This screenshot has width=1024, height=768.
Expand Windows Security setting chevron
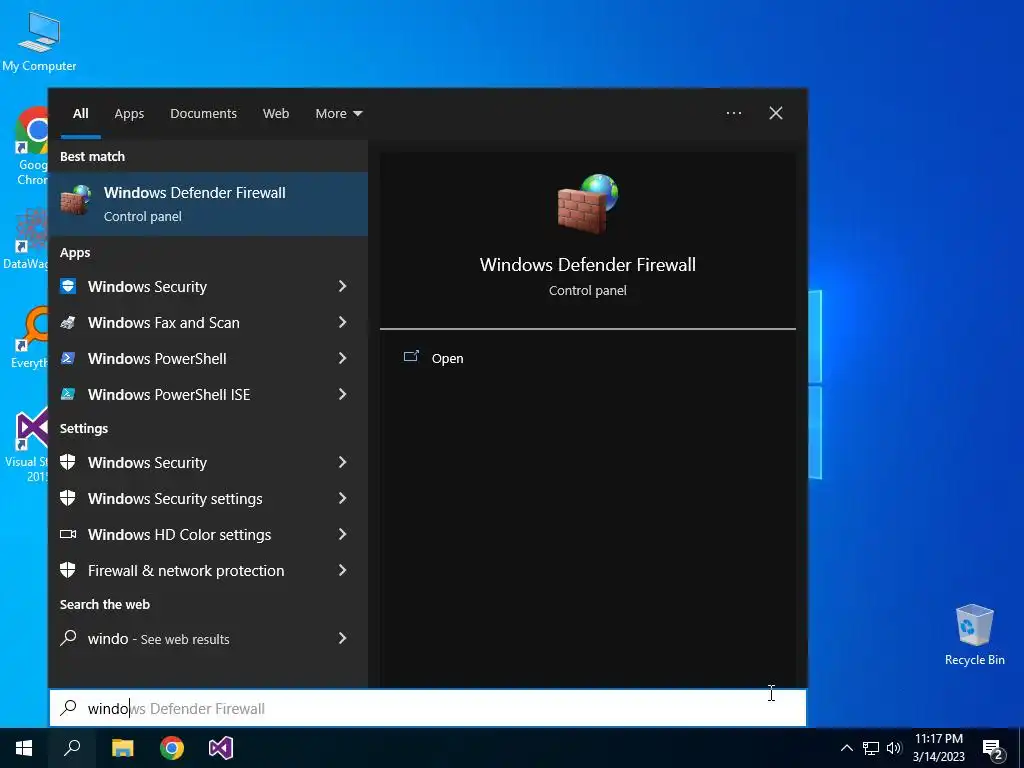tap(342, 462)
